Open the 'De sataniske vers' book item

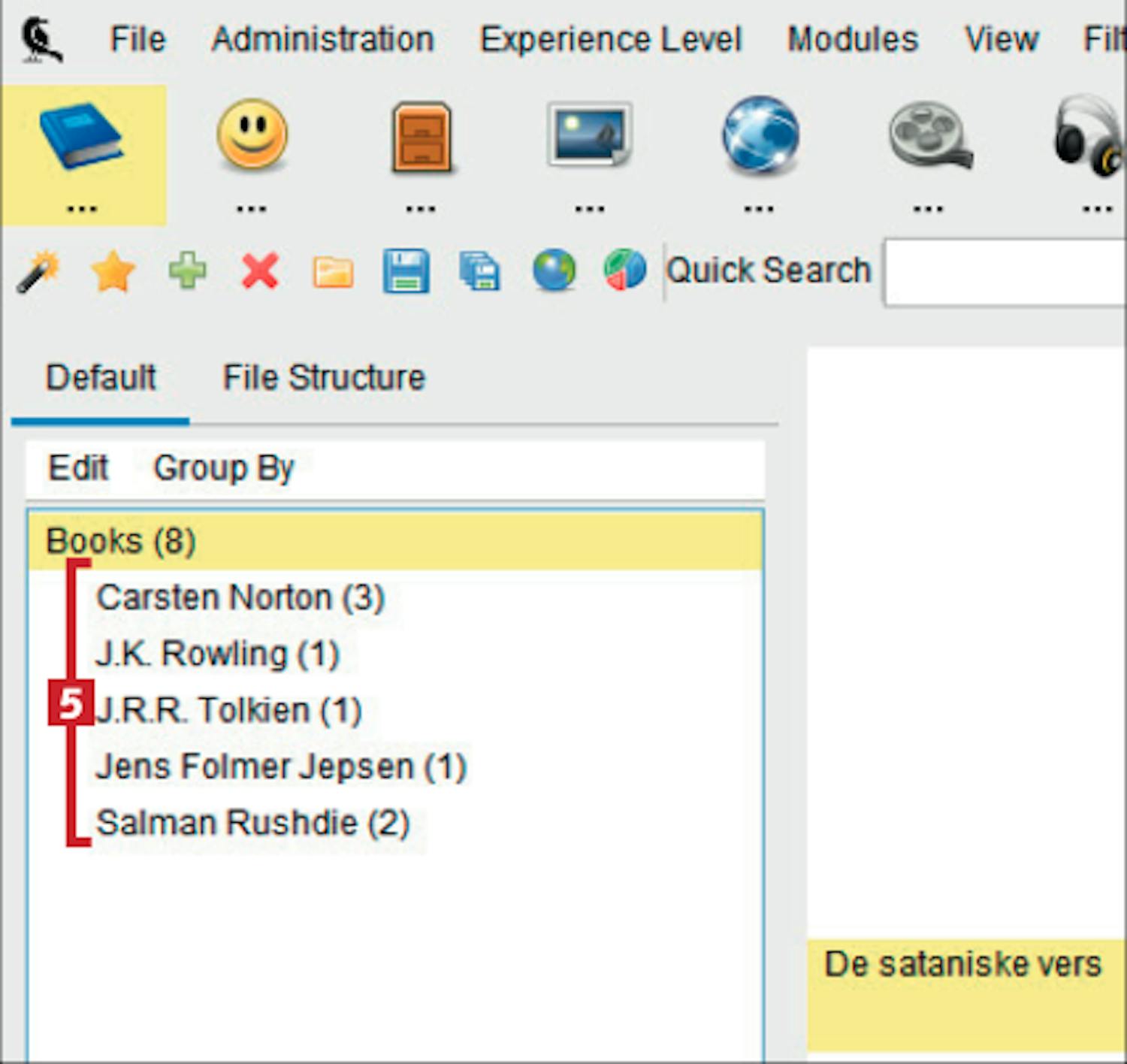(x=967, y=994)
